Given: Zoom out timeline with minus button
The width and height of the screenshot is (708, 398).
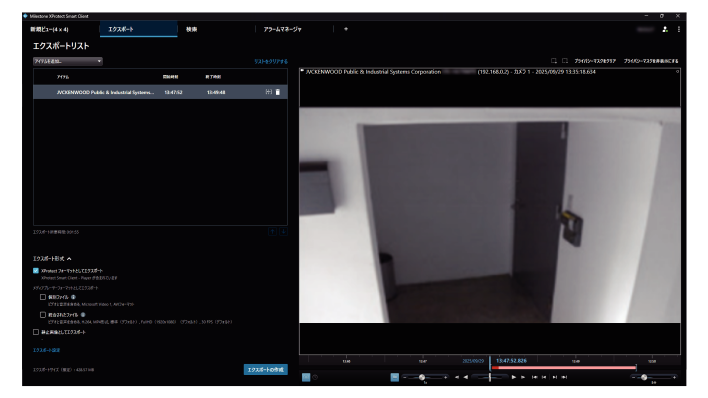Looking at the screenshot, I should coord(633,377).
